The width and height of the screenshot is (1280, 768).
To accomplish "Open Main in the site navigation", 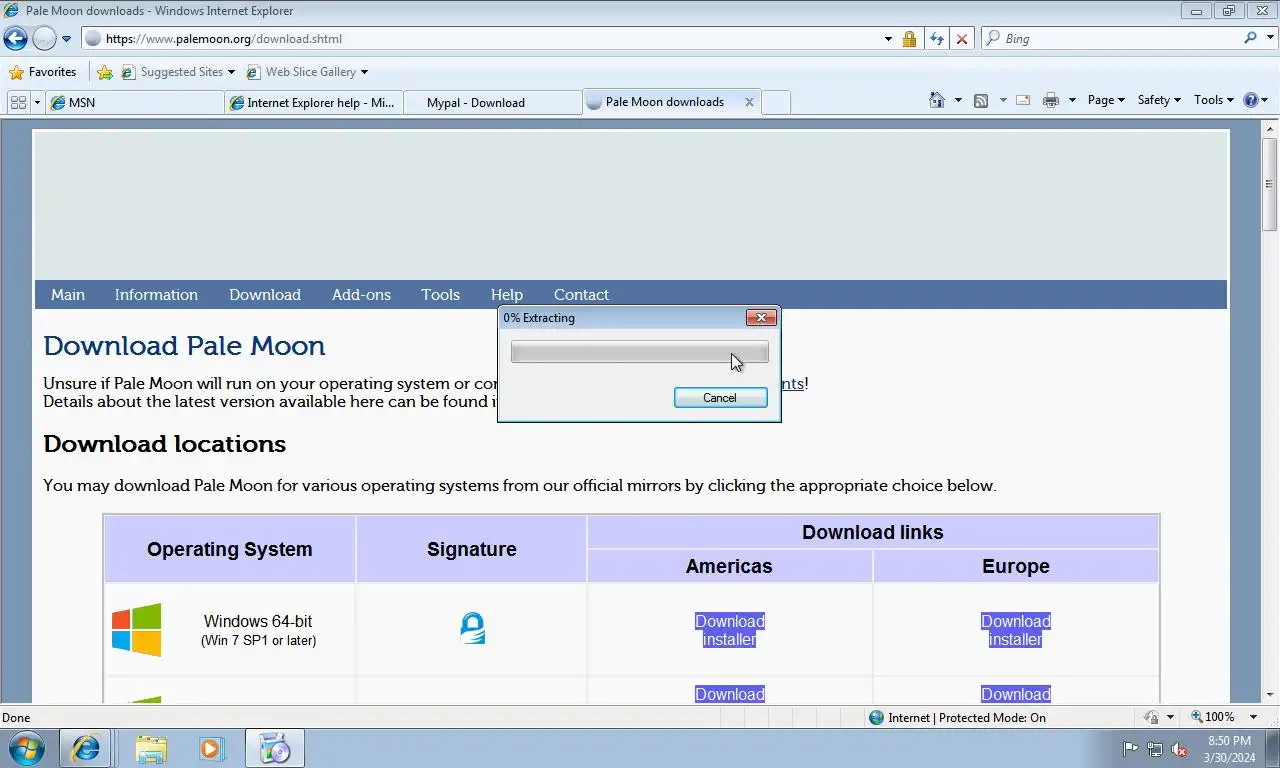I will pos(68,295).
